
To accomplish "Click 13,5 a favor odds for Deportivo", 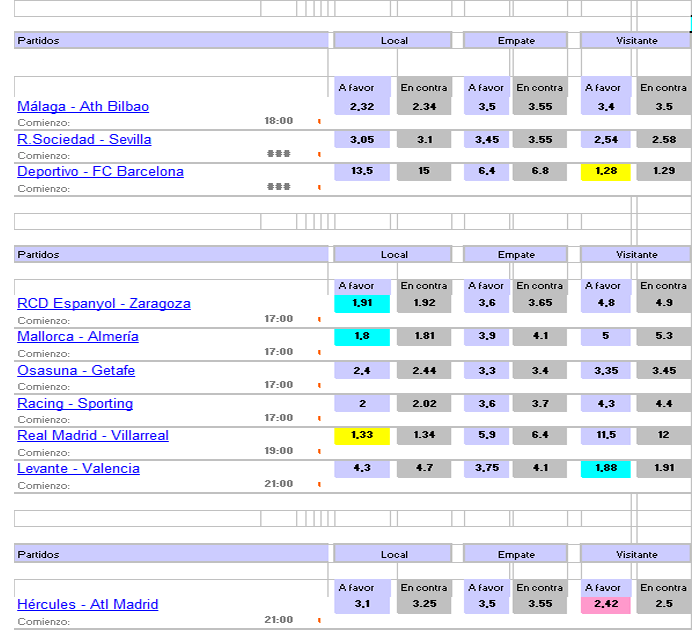I will (362, 171).
